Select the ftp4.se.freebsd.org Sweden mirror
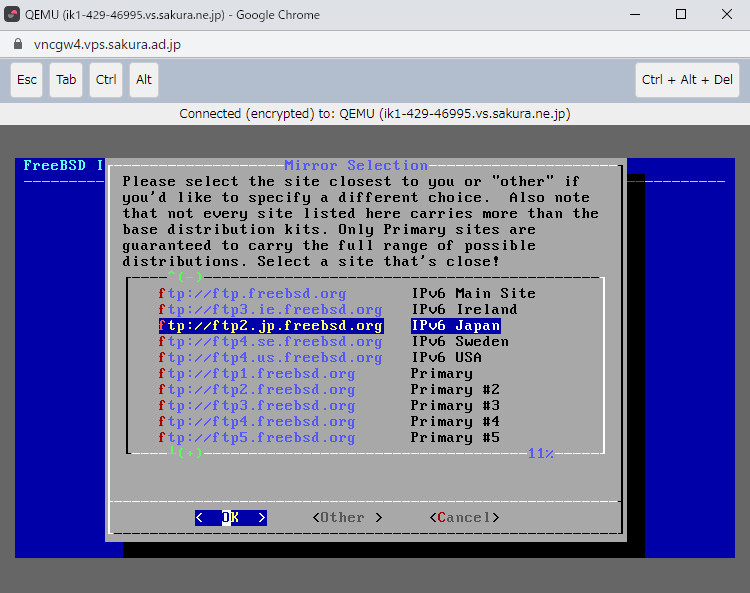Viewport: 750px width, 593px height. click(270, 342)
